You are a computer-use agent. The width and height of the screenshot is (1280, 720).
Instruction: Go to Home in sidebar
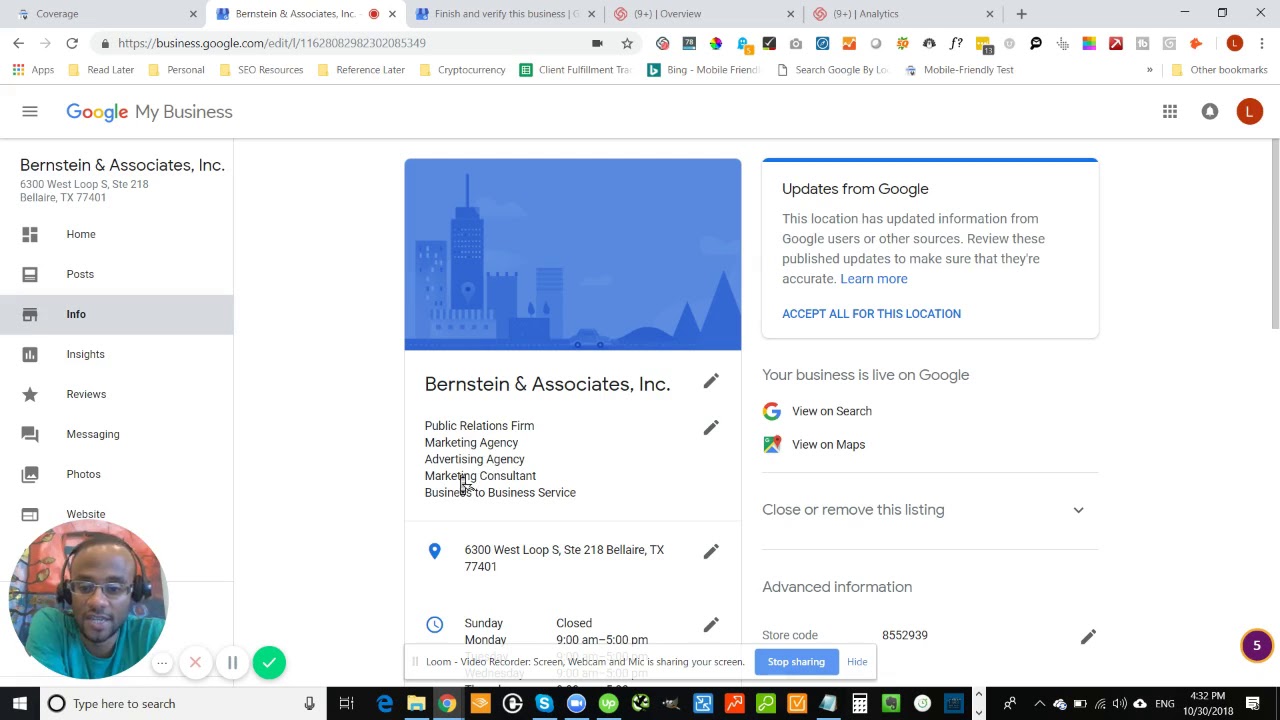[x=117, y=234]
